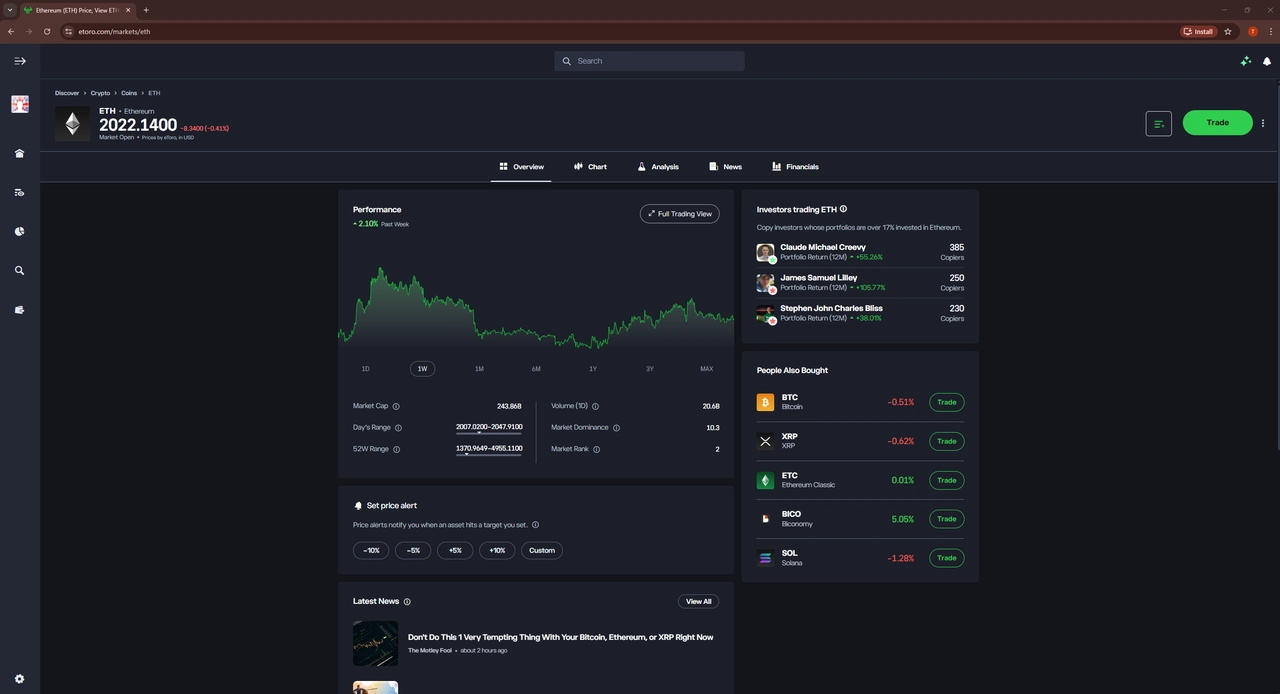Switch to the Chart tab
Viewport: 1280px width, 694px height.
click(x=590, y=167)
